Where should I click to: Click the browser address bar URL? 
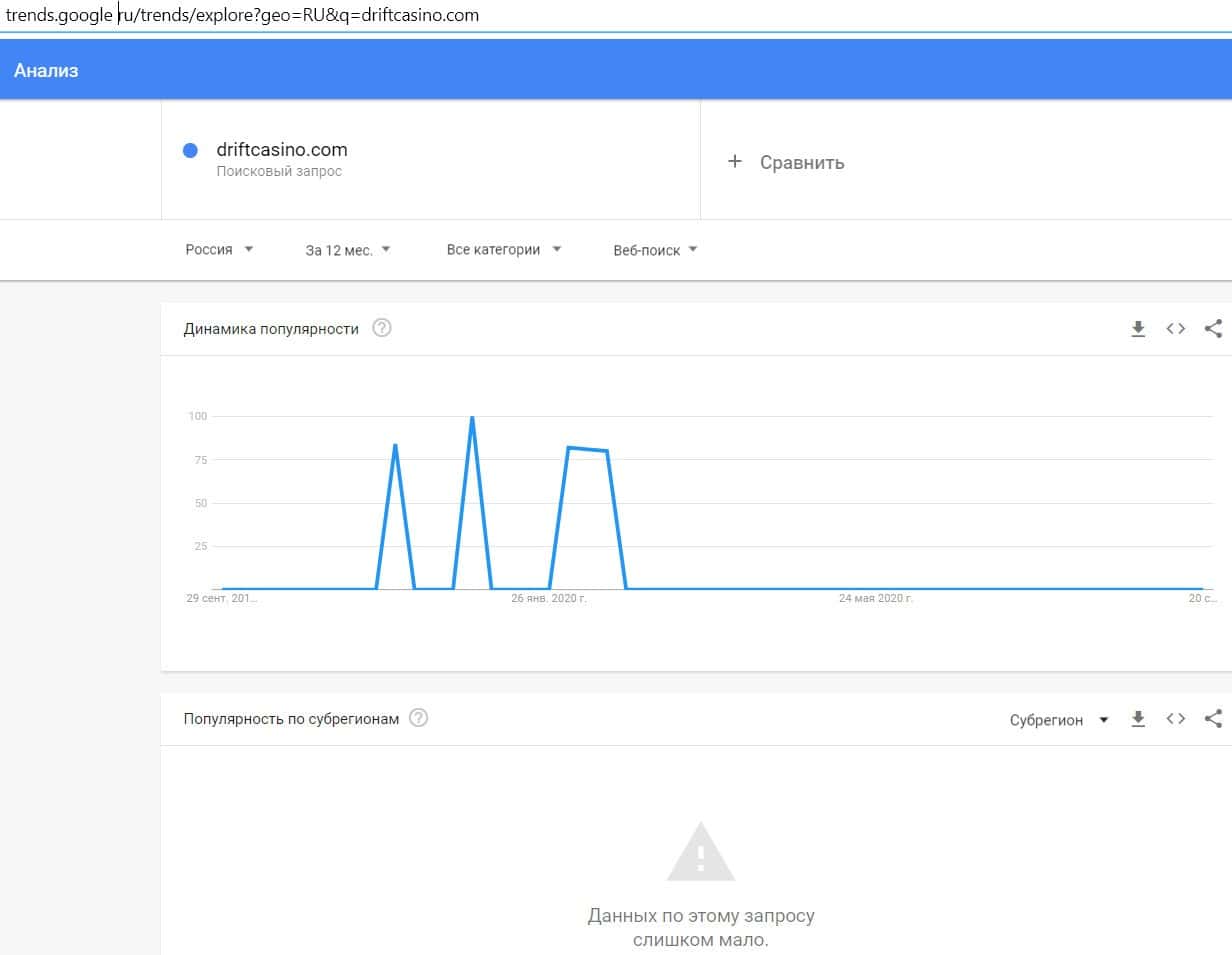(242, 15)
